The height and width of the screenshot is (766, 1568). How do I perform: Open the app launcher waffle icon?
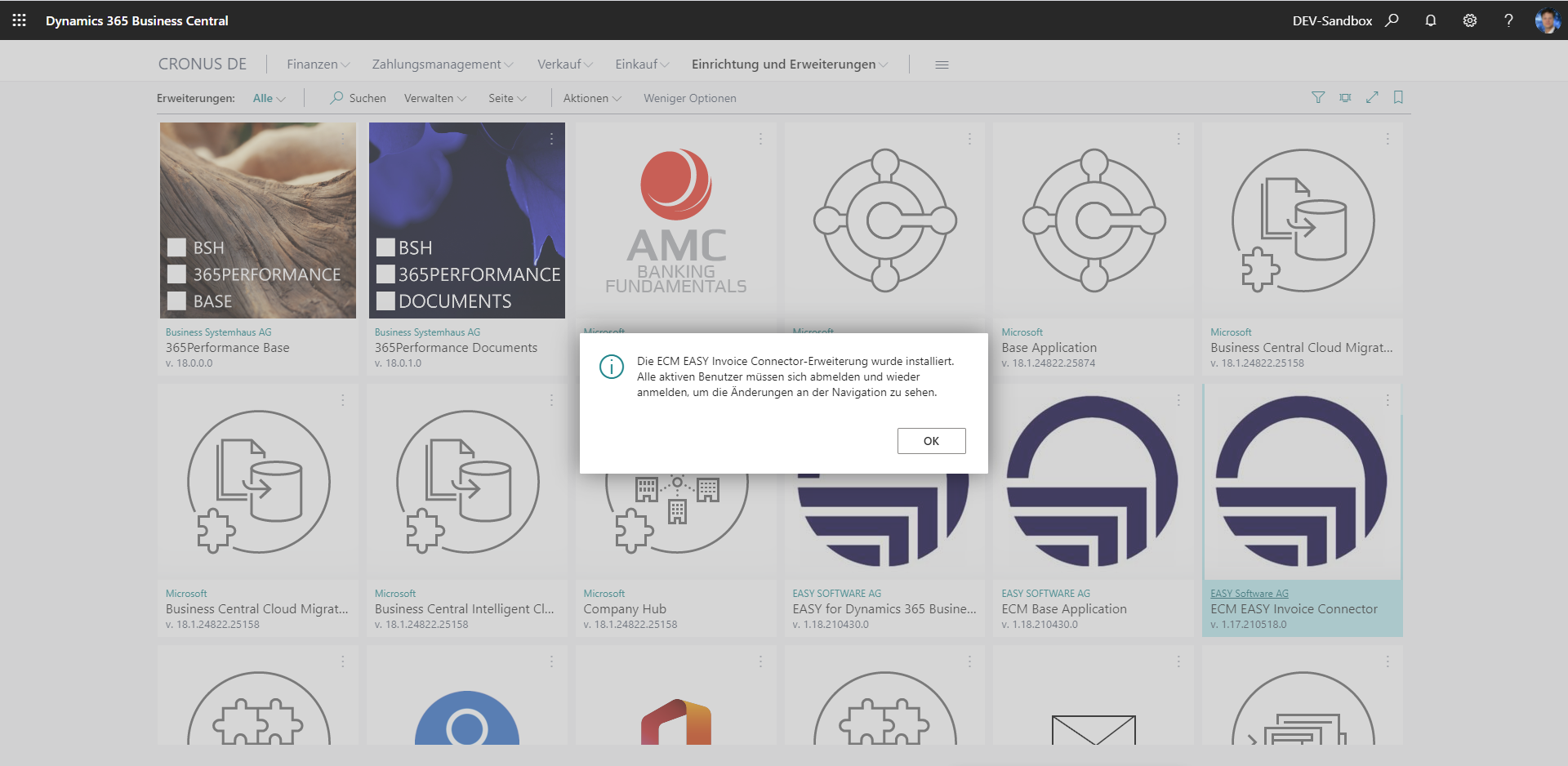pos(19,20)
